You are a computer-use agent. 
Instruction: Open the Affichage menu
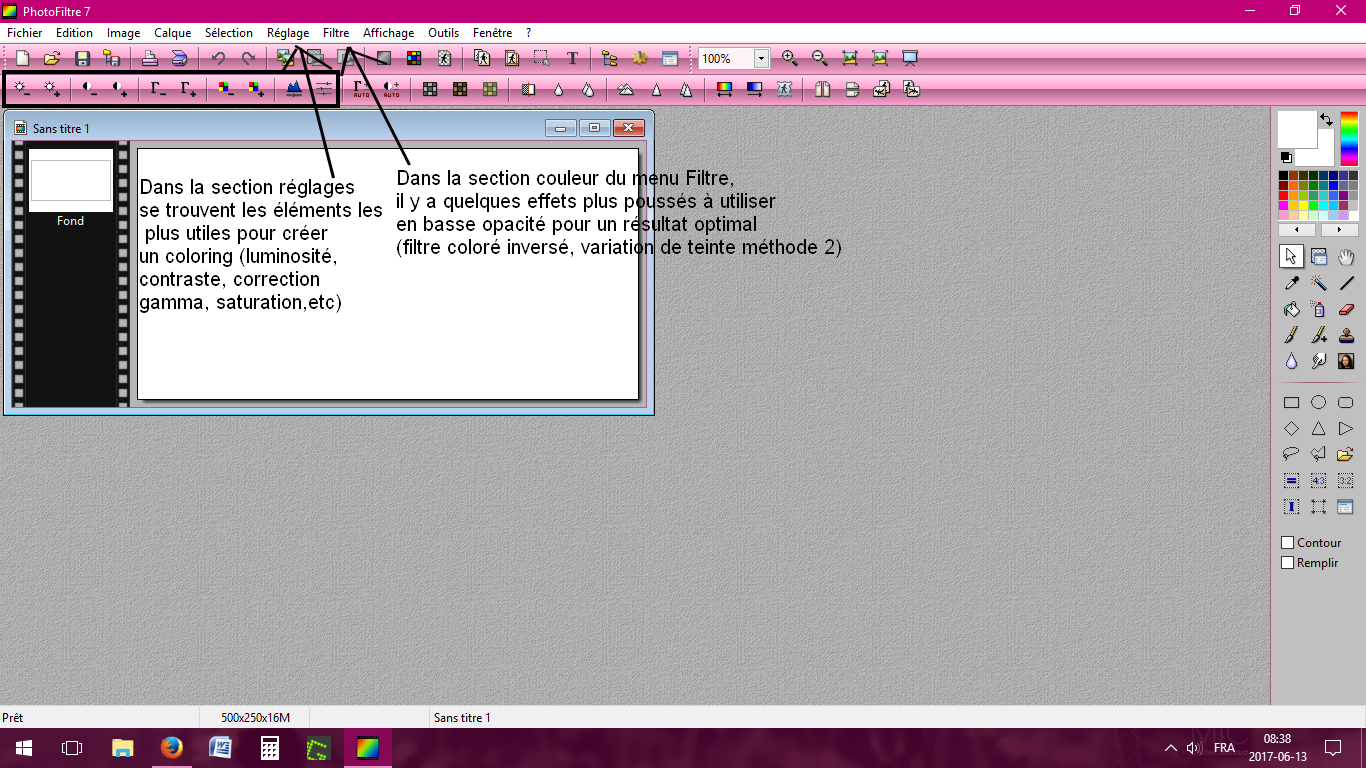(x=388, y=33)
